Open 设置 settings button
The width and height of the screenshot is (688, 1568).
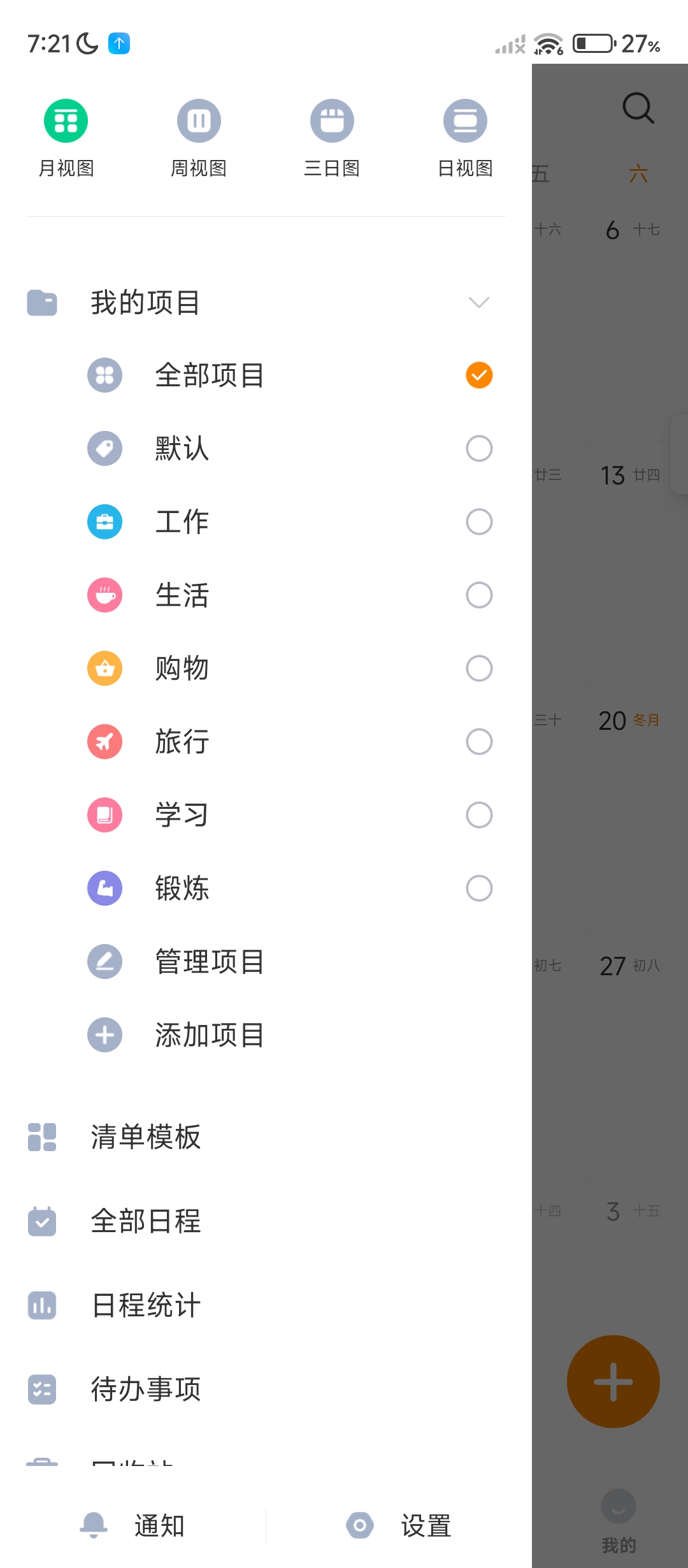(400, 1526)
